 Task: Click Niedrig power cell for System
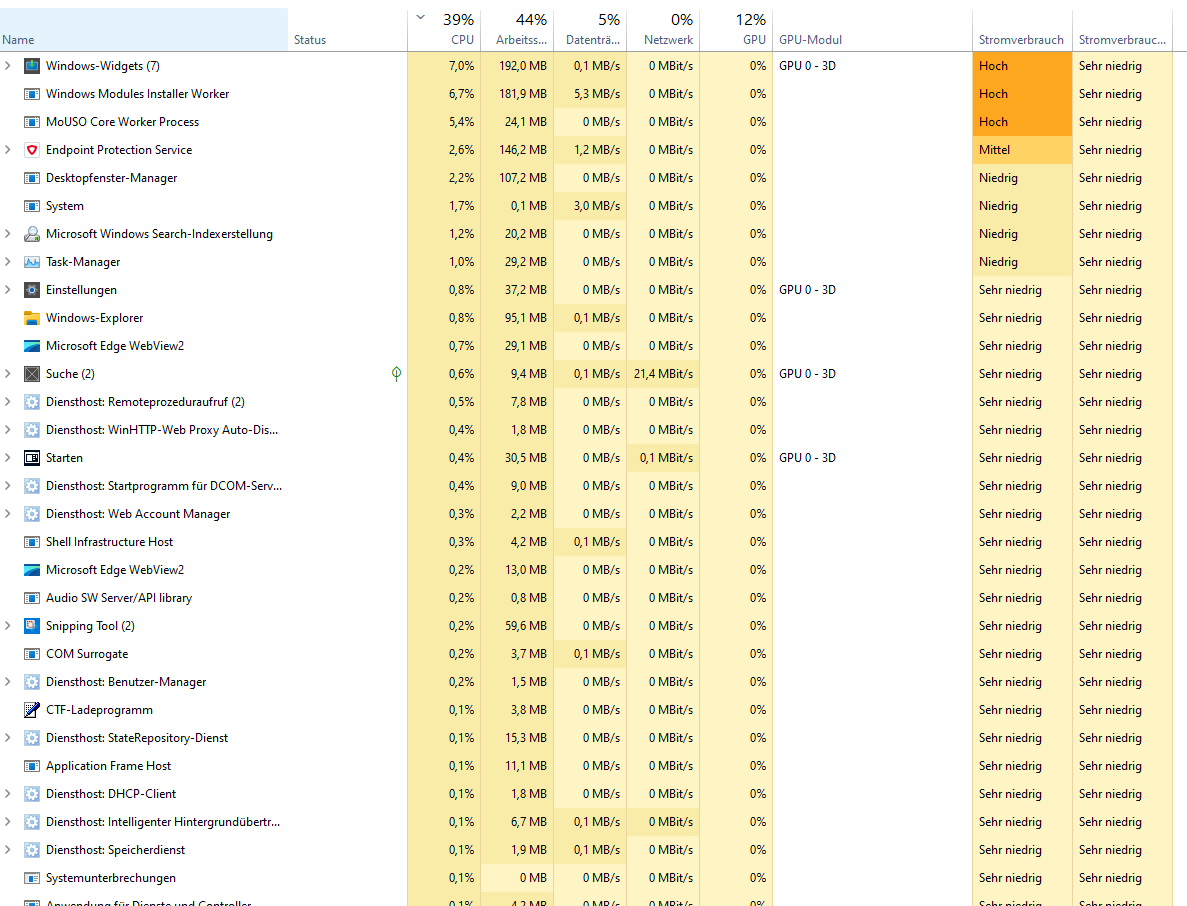click(1022, 206)
